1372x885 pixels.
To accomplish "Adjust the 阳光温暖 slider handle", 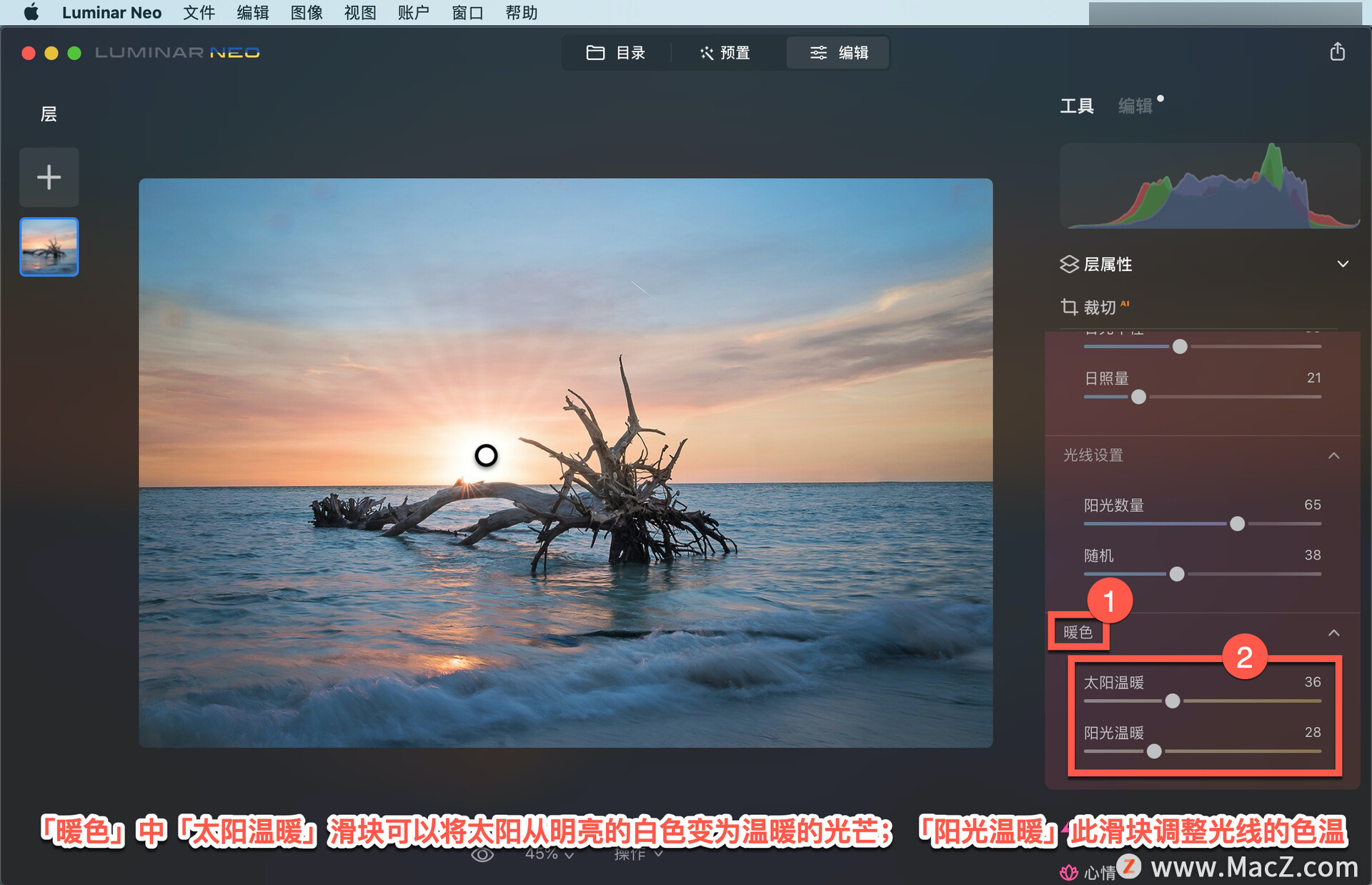I will point(1154,751).
